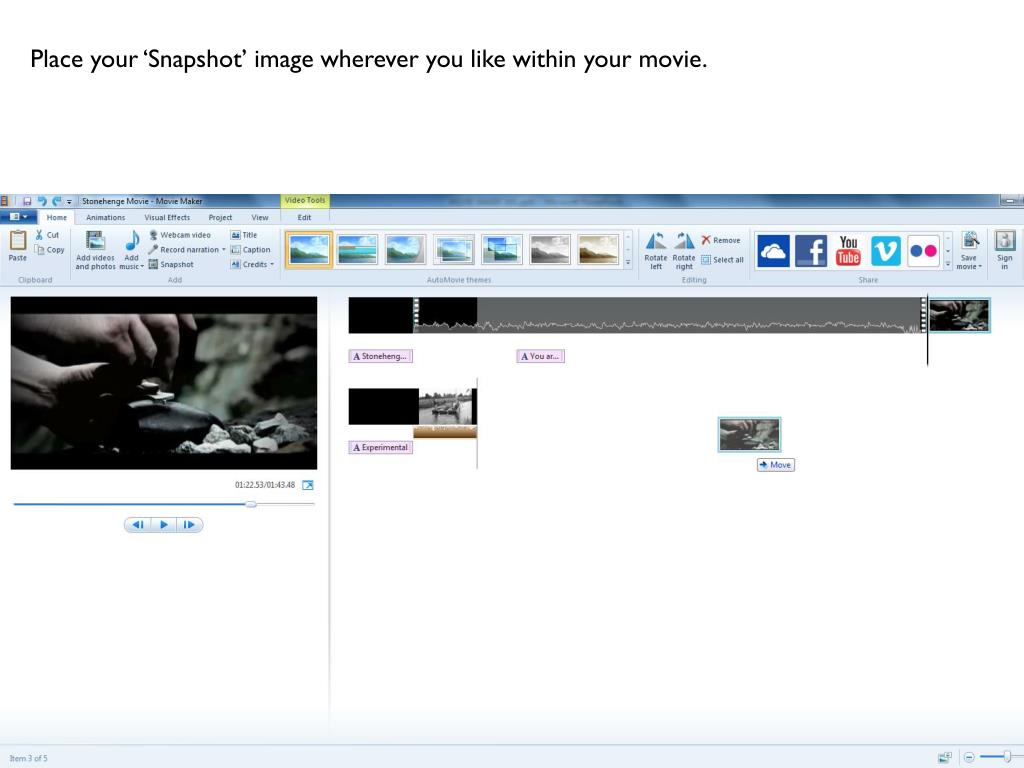Share movie to YouTube
This screenshot has height=768, width=1024.
[848, 251]
